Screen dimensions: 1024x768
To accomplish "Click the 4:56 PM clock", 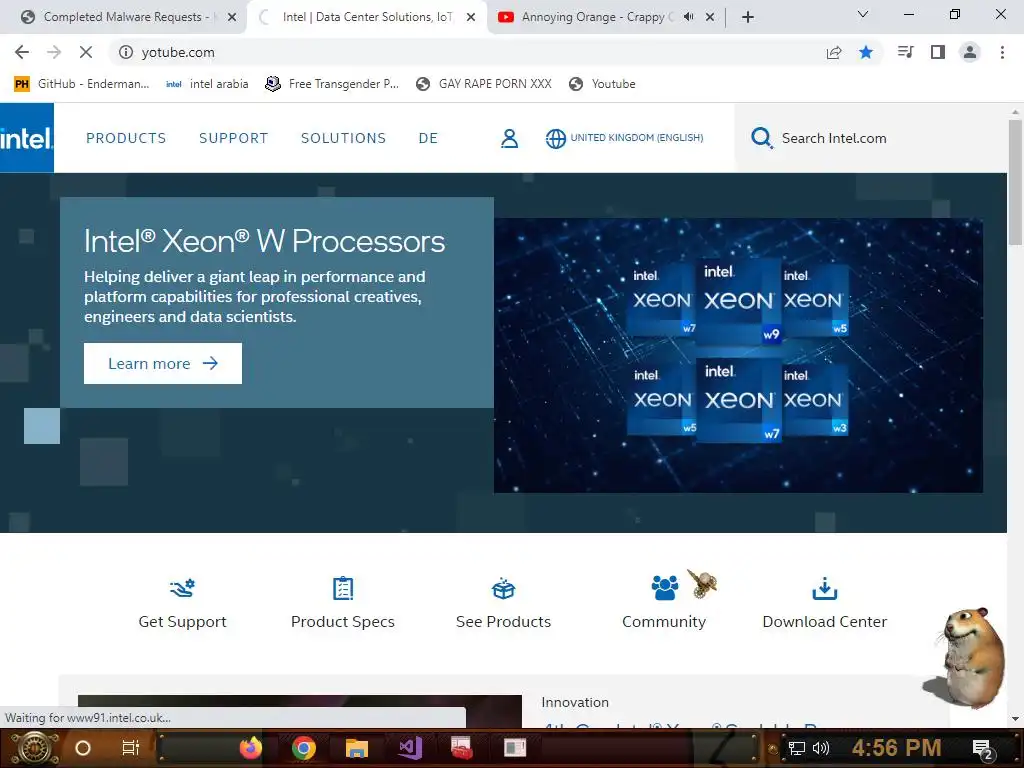I will 897,747.
